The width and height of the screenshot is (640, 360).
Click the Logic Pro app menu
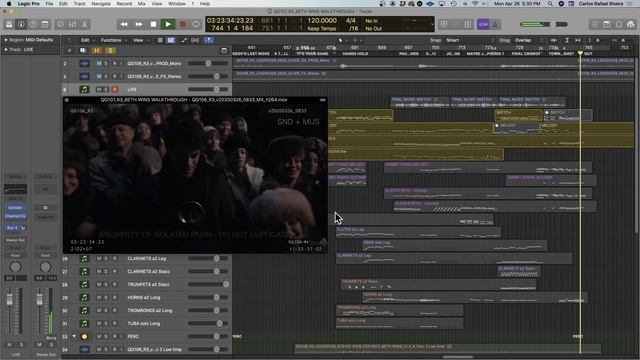tap(29, 4)
